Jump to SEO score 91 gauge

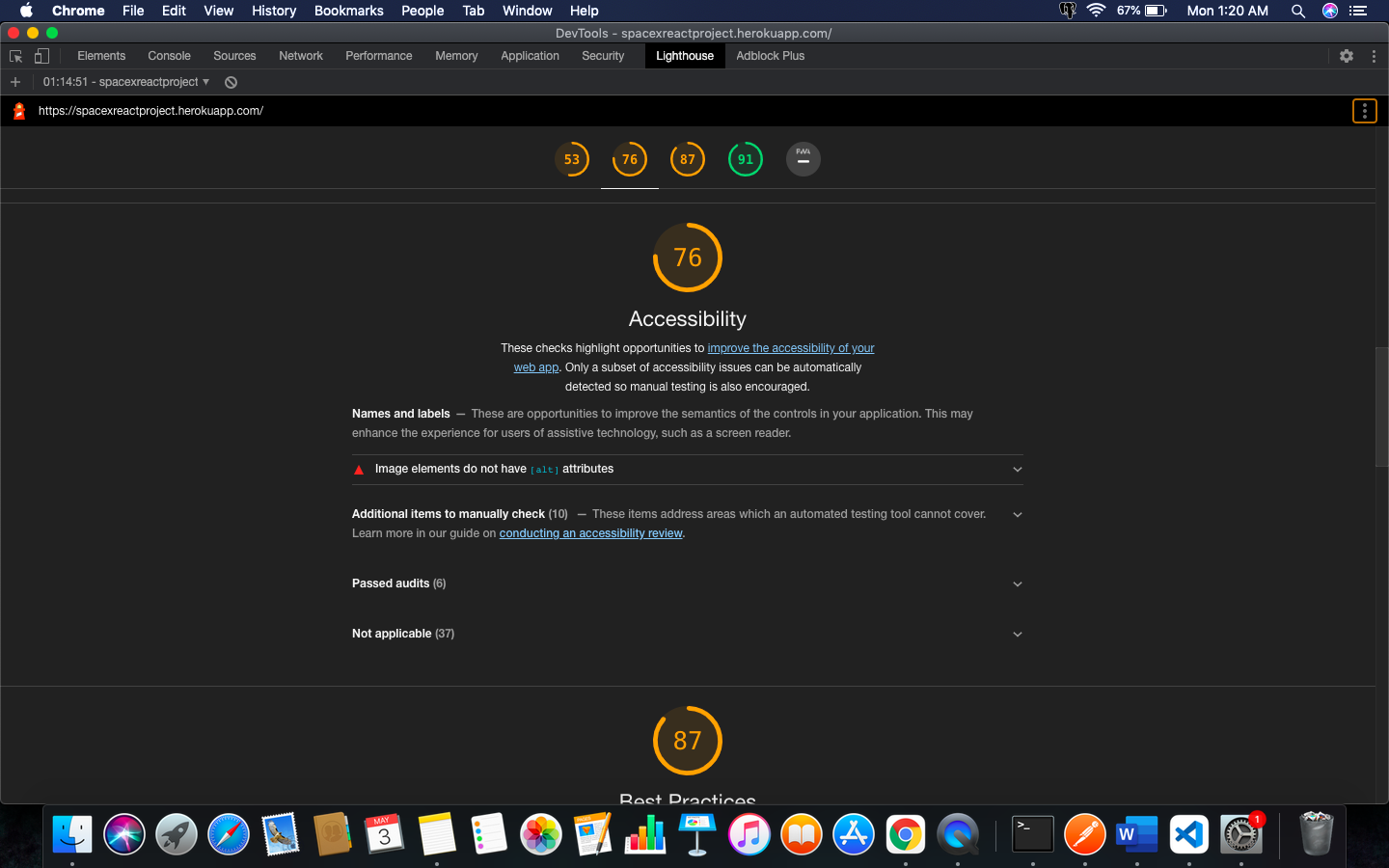coord(746,159)
